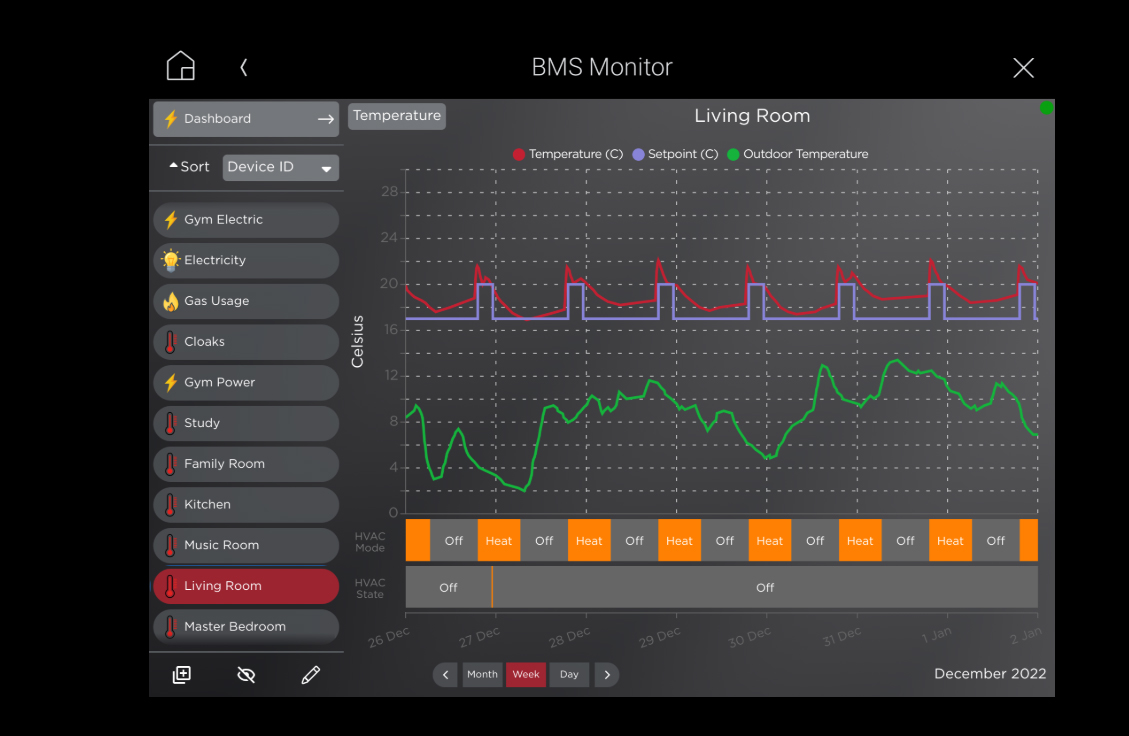The width and height of the screenshot is (1129, 736).
Task: Click the Gym Electric lightning icon
Action: coord(171,220)
